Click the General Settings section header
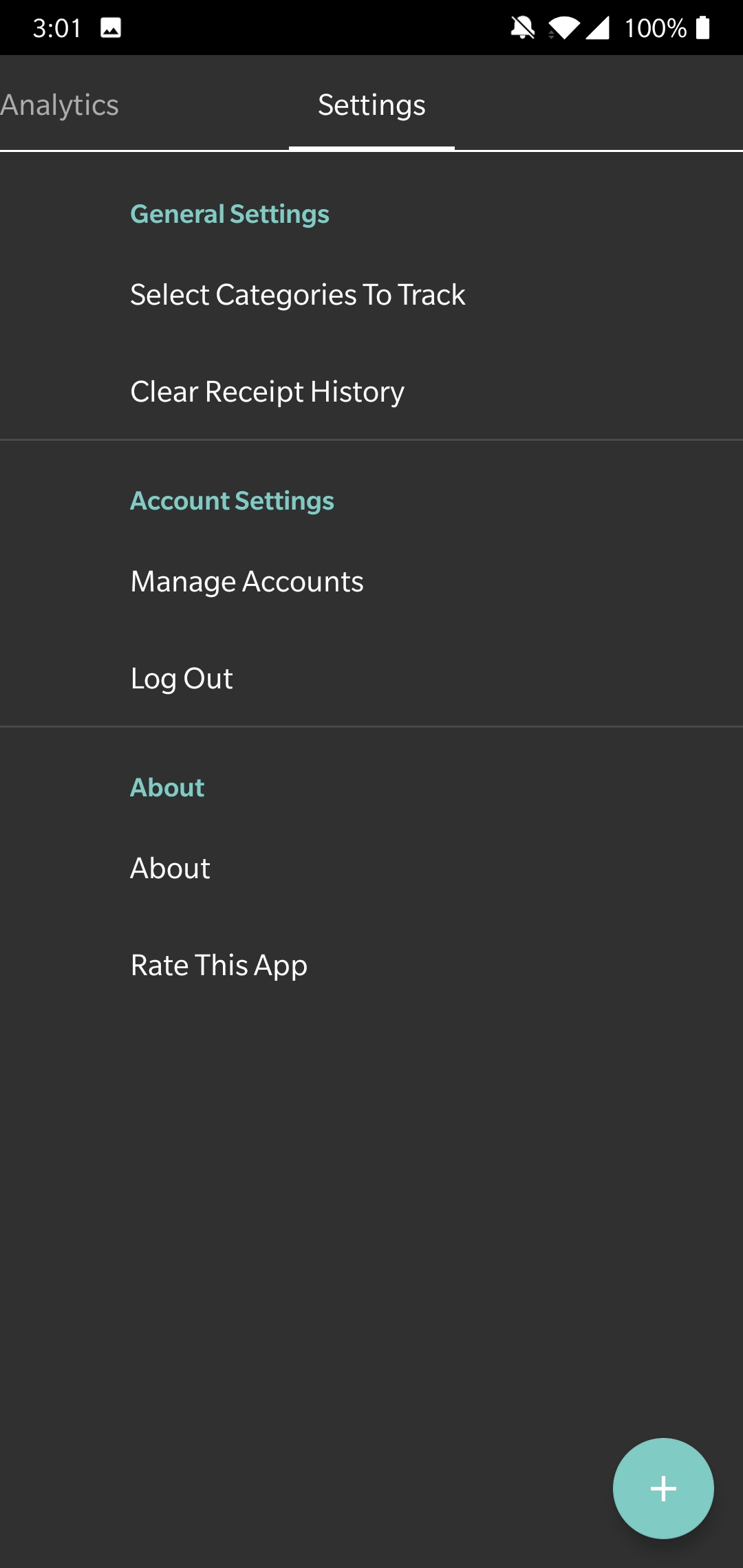 (x=230, y=214)
